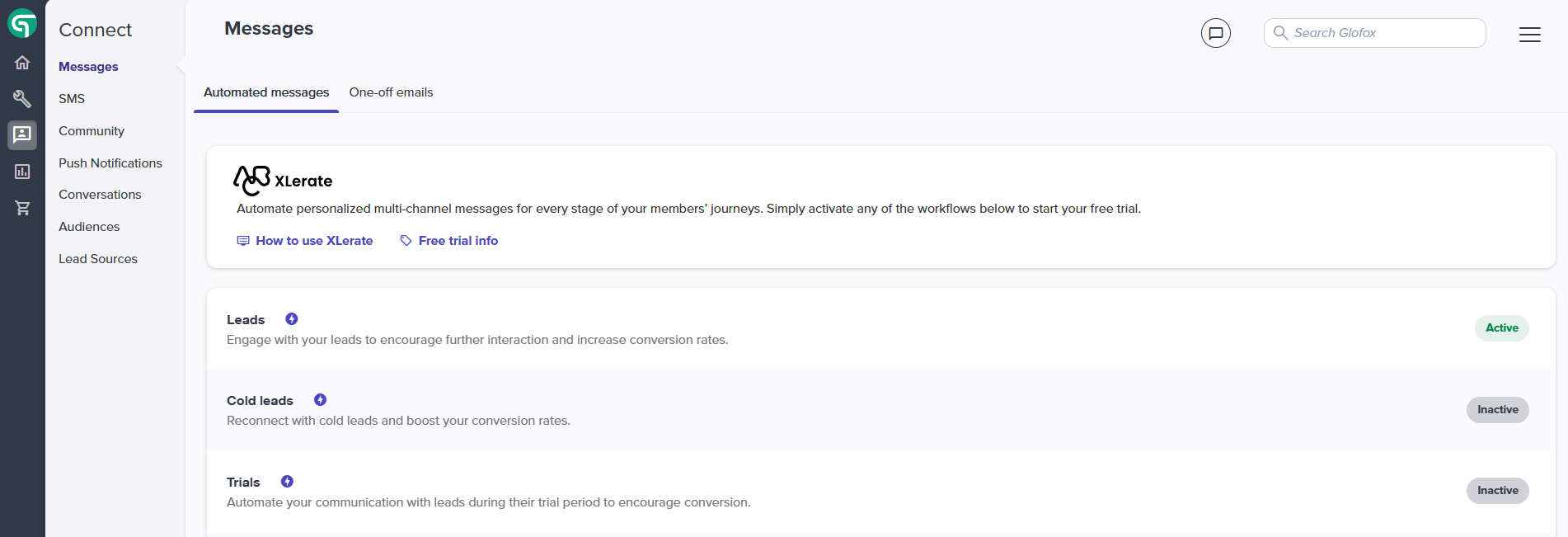Viewport: 1568px width, 537px height.
Task: Open the shopping cart store icon
Action: (x=22, y=208)
